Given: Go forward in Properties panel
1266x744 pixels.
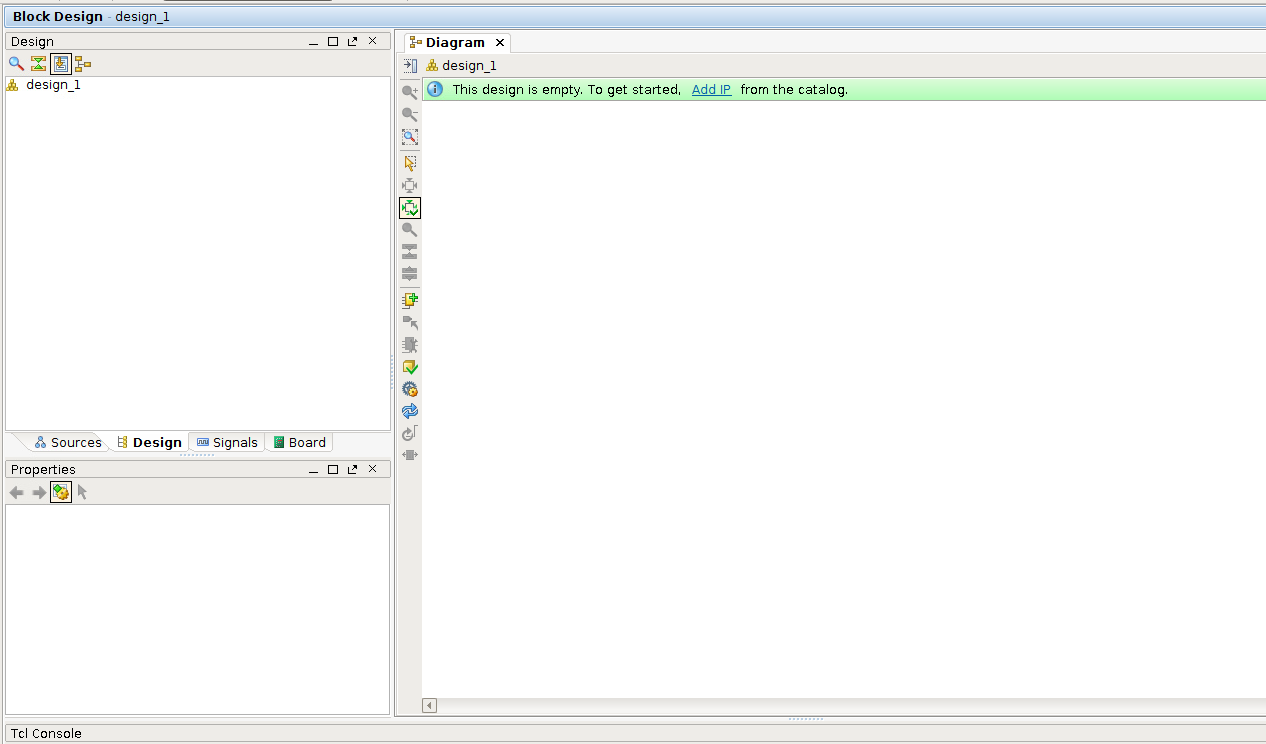Looking at the screenshot, I should [x=39, y=492].
